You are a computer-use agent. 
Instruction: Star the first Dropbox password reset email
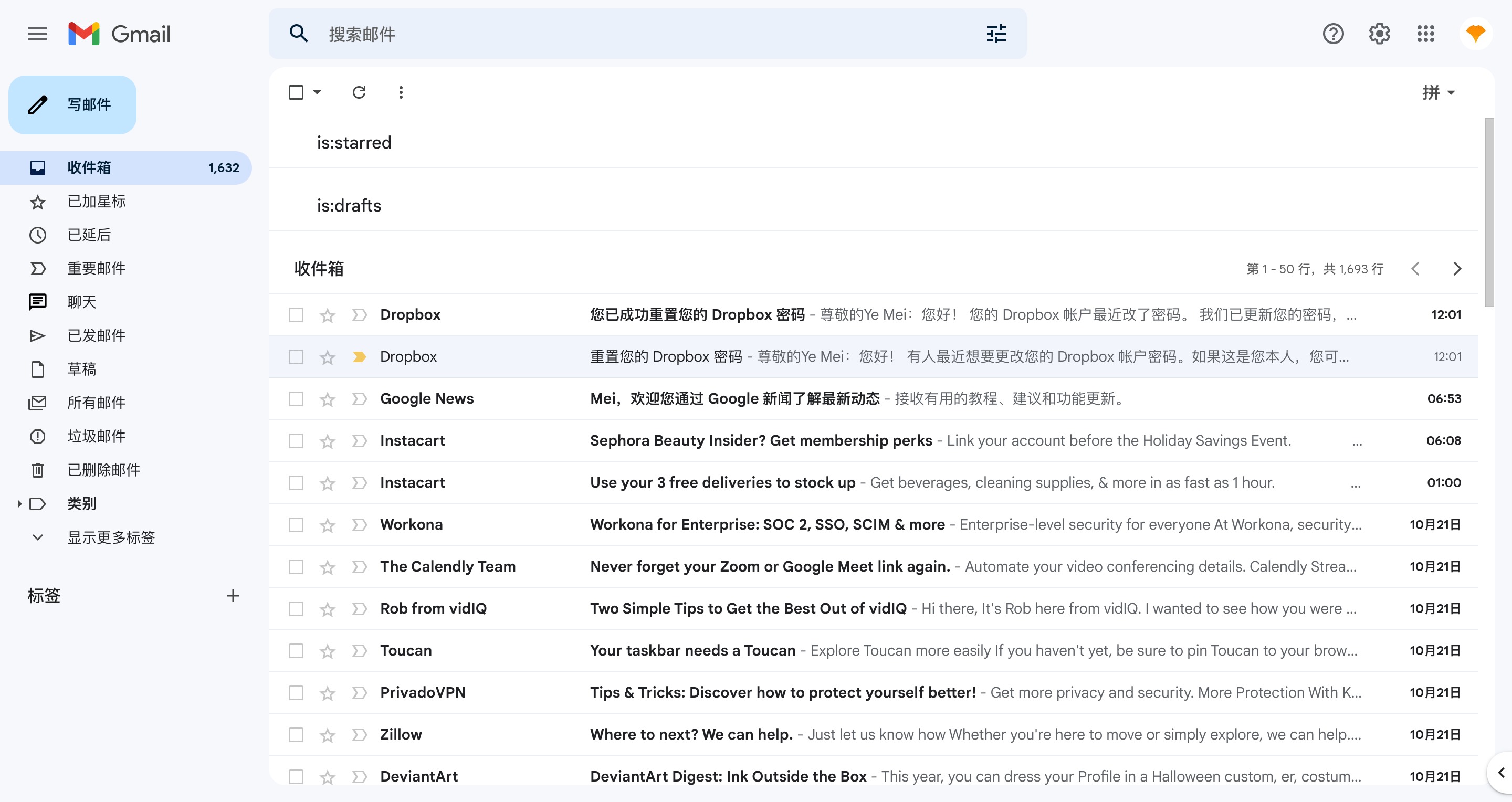click(328, 315)
